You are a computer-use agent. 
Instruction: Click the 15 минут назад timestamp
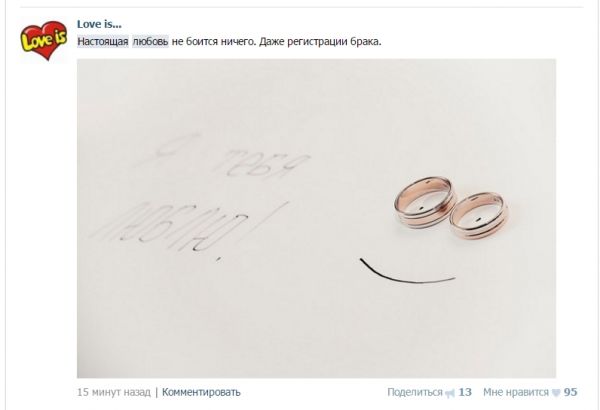point(114,392)
